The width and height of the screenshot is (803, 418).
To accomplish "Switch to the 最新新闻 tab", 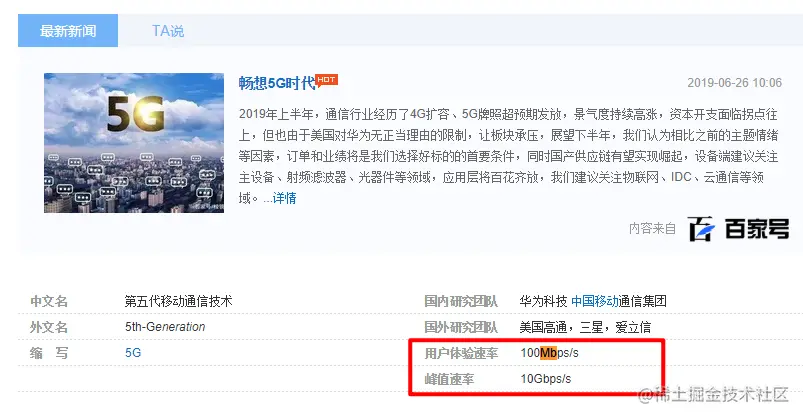I will [68, 31].
